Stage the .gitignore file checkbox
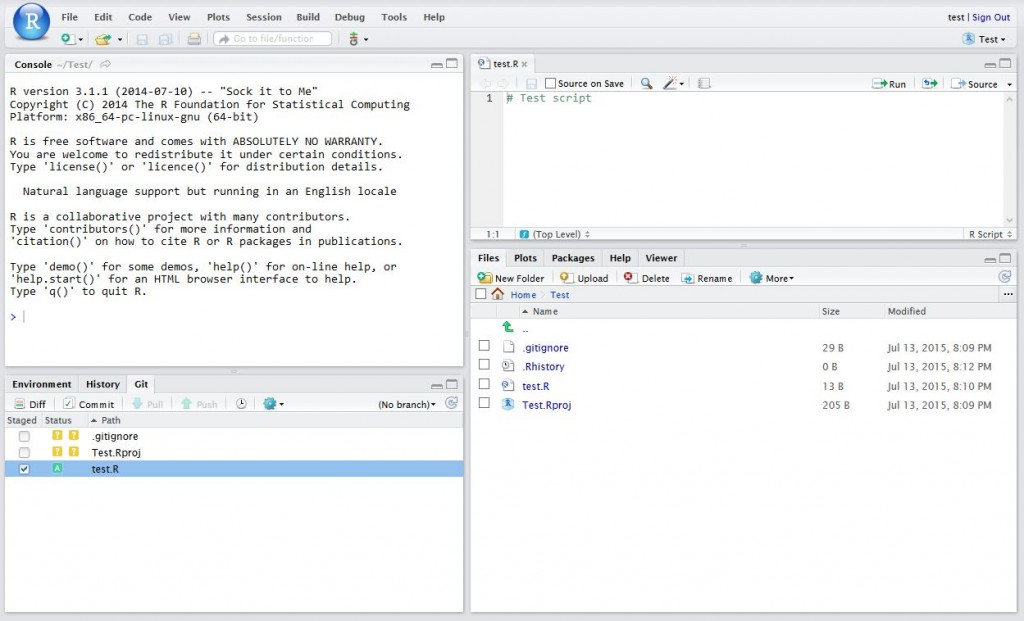The width and height of the screenshot is (1024, 621). point(23,436)
